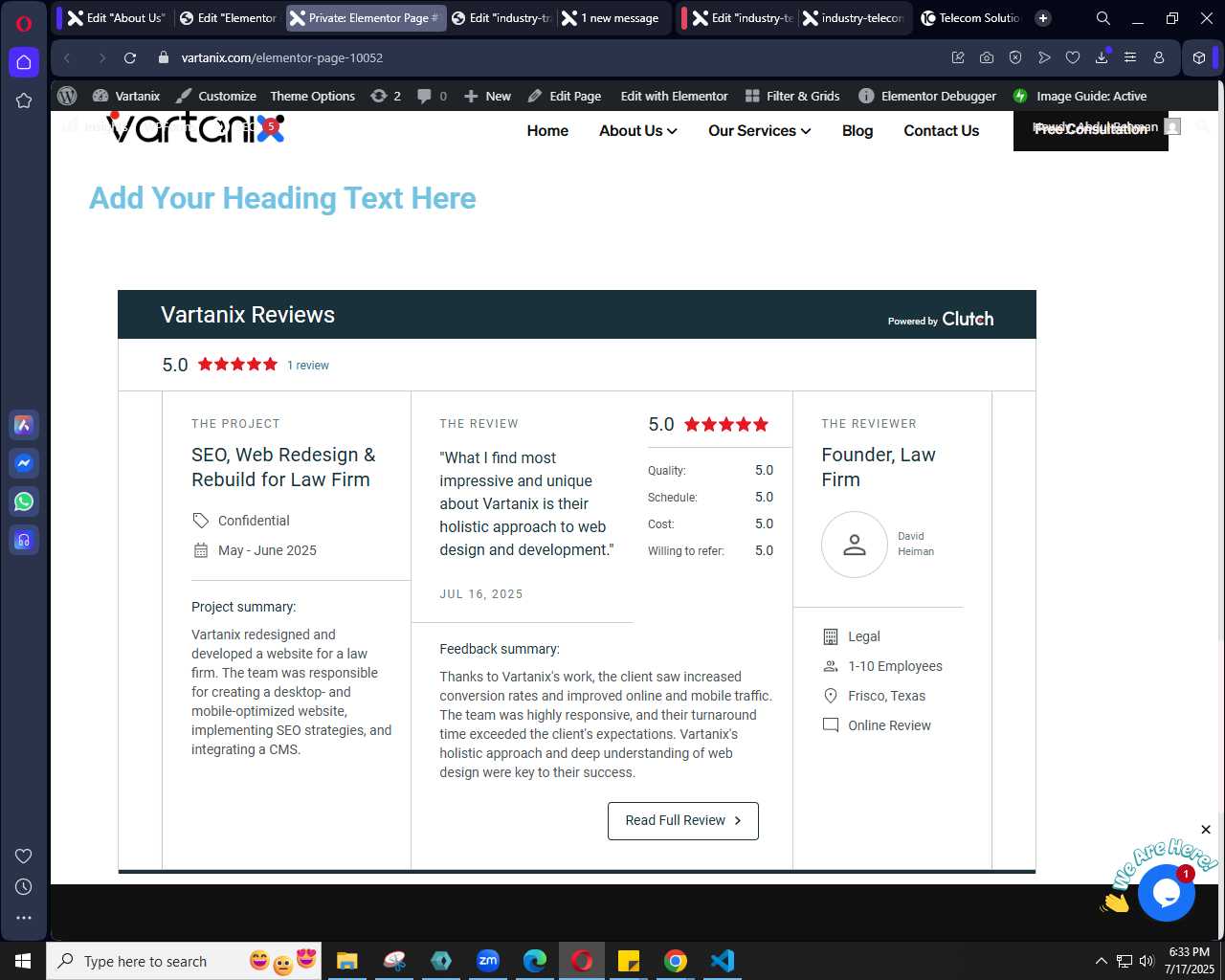
Task: Search tabs magnifier icon
Action: [1103, 18]
